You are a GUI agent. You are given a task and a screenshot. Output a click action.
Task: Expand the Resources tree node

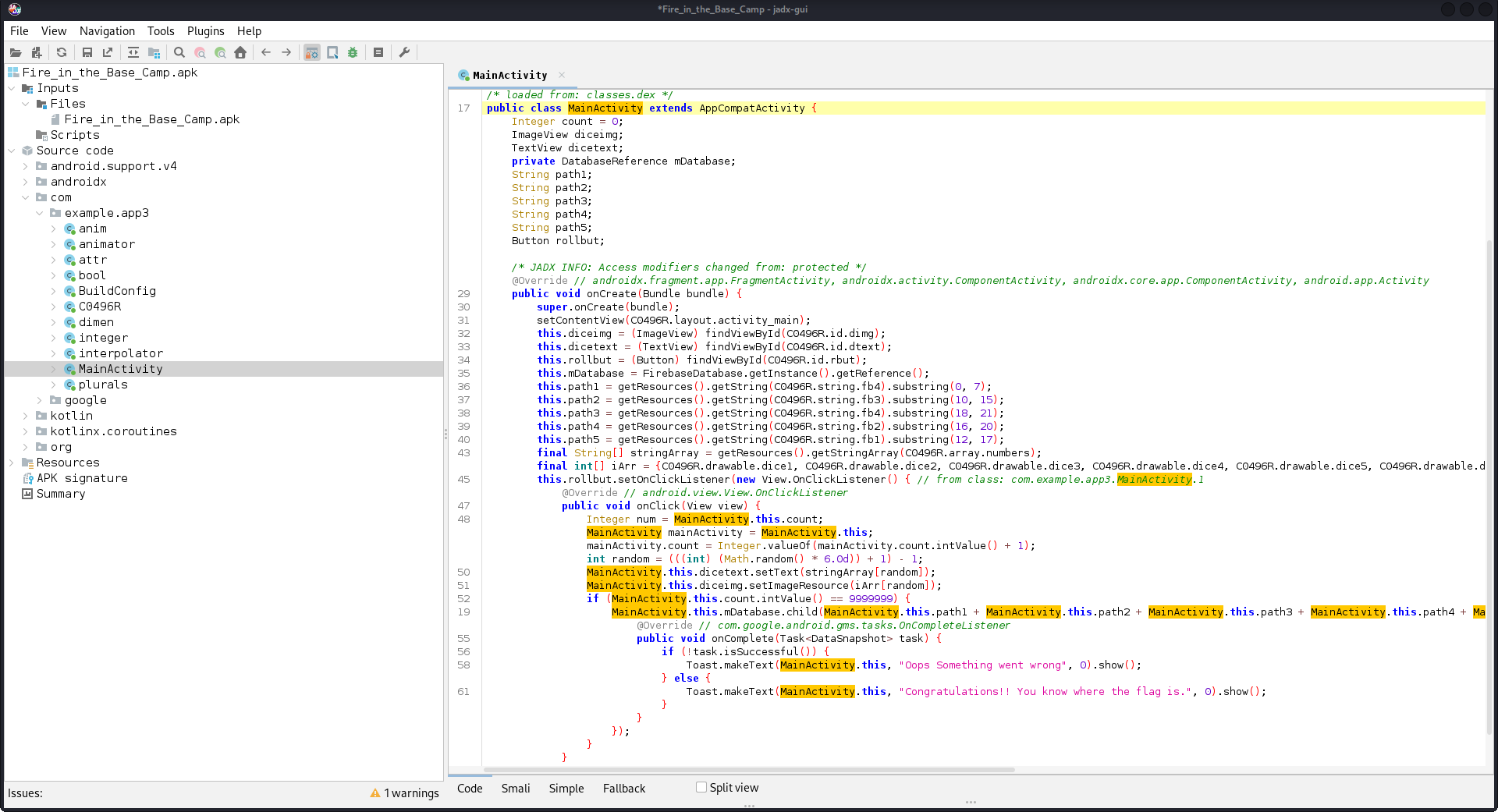tap(12, 463)
